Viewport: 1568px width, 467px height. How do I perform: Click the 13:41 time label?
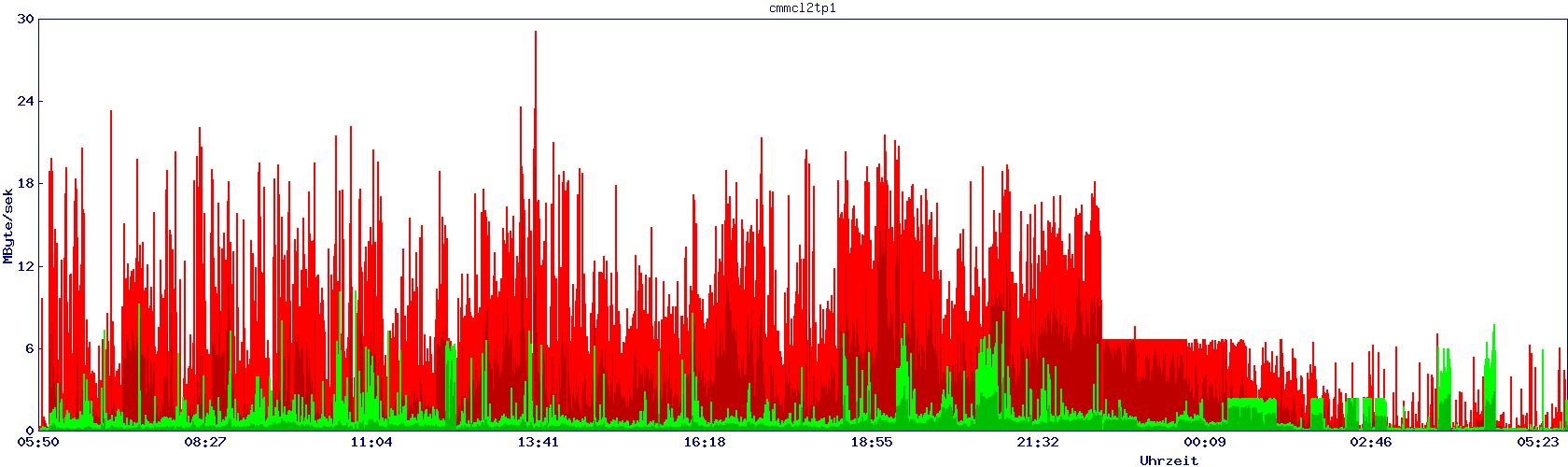(x=539, y=442)
